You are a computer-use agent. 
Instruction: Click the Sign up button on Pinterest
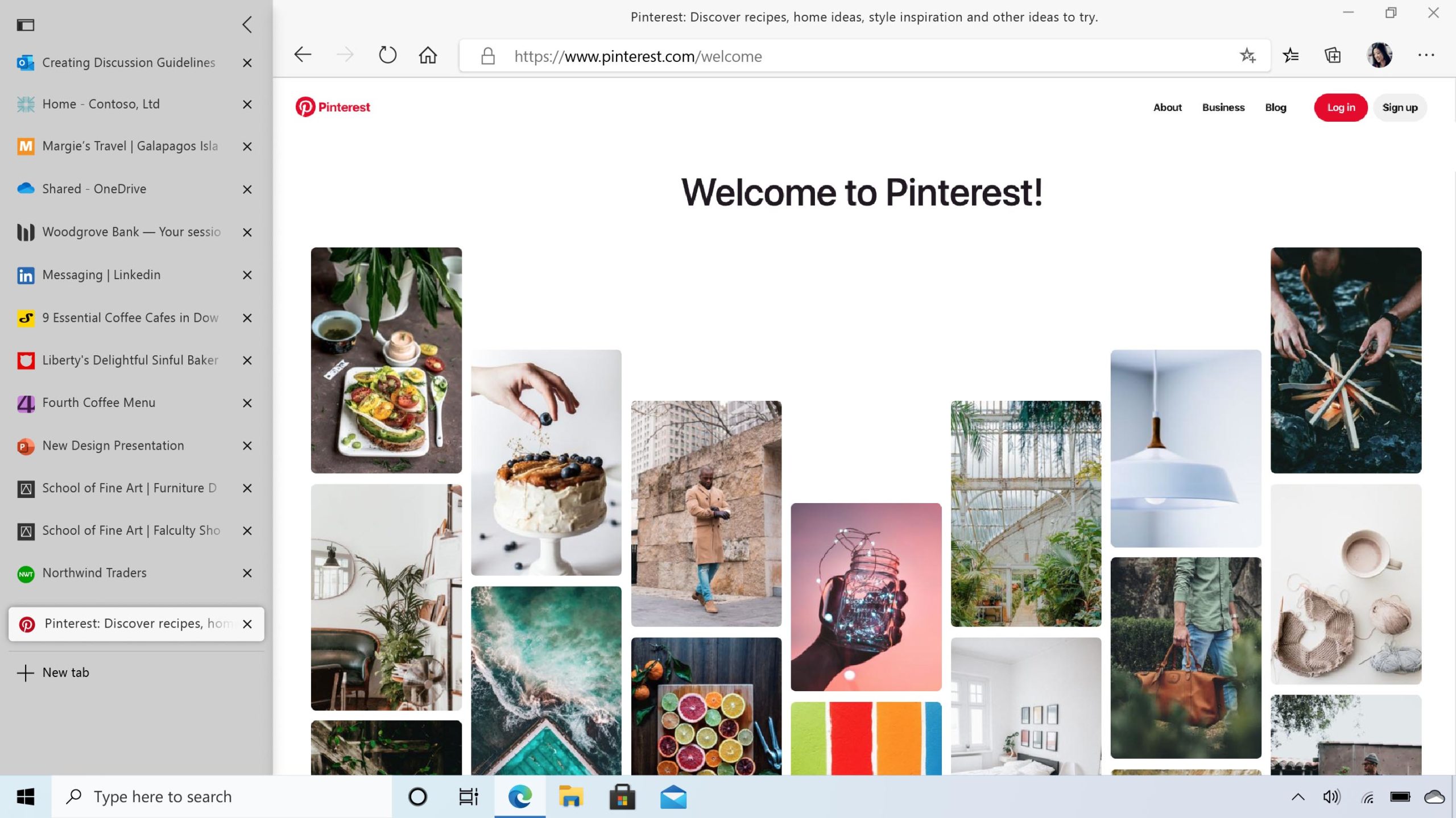(x=1399, y=107)
